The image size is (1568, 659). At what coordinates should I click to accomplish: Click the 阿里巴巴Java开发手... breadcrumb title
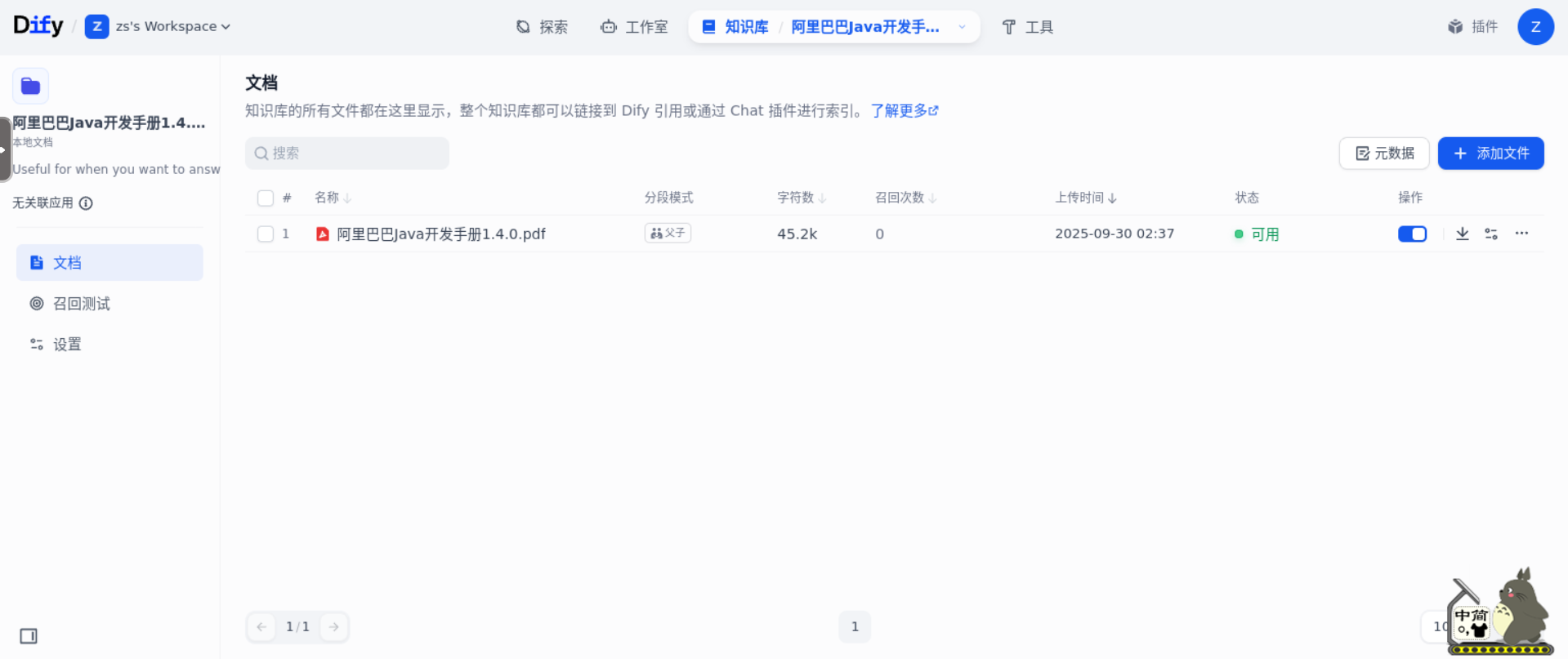(x=865, y=27)
